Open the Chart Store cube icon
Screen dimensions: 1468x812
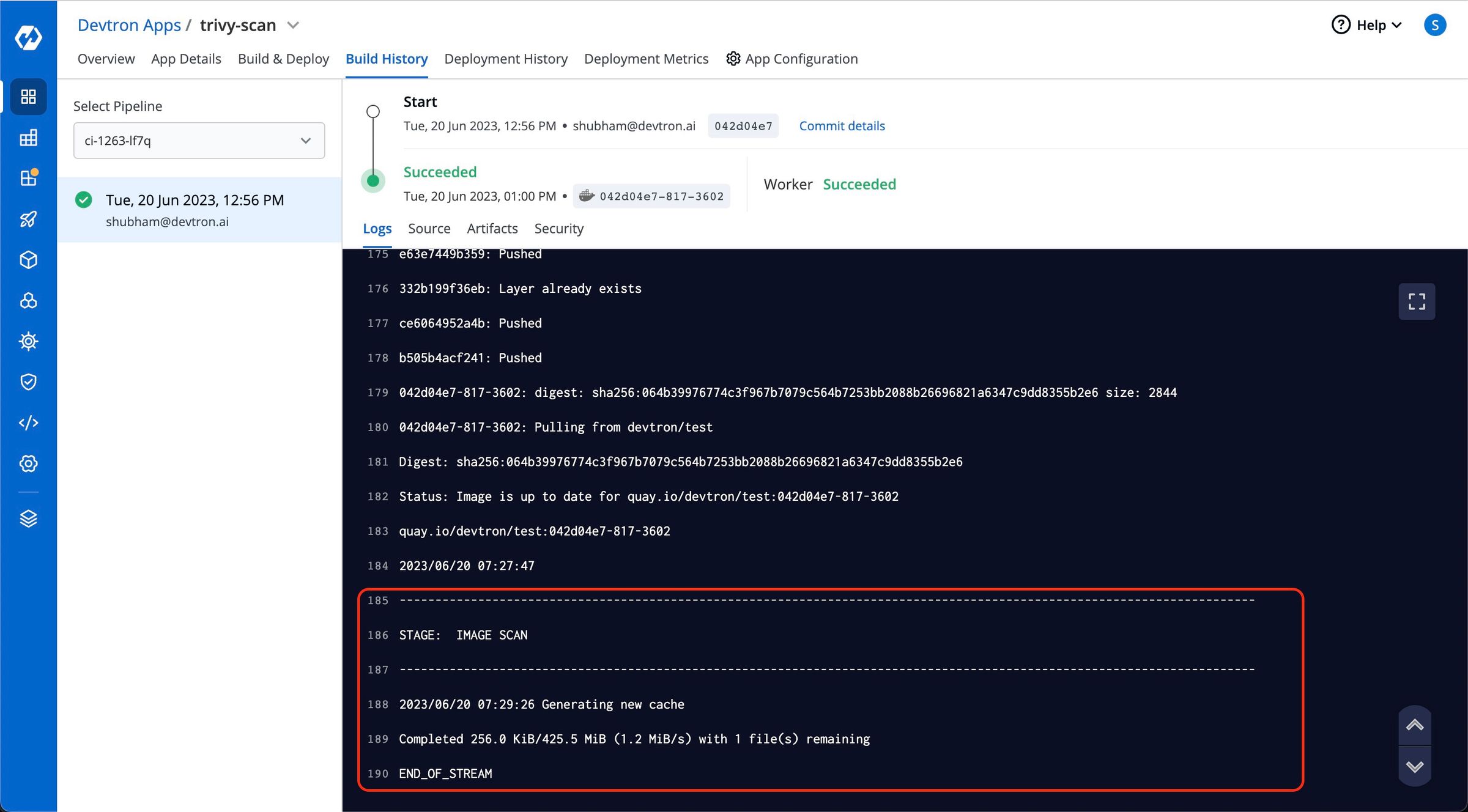pyautogui.click(x=28, y=259)
